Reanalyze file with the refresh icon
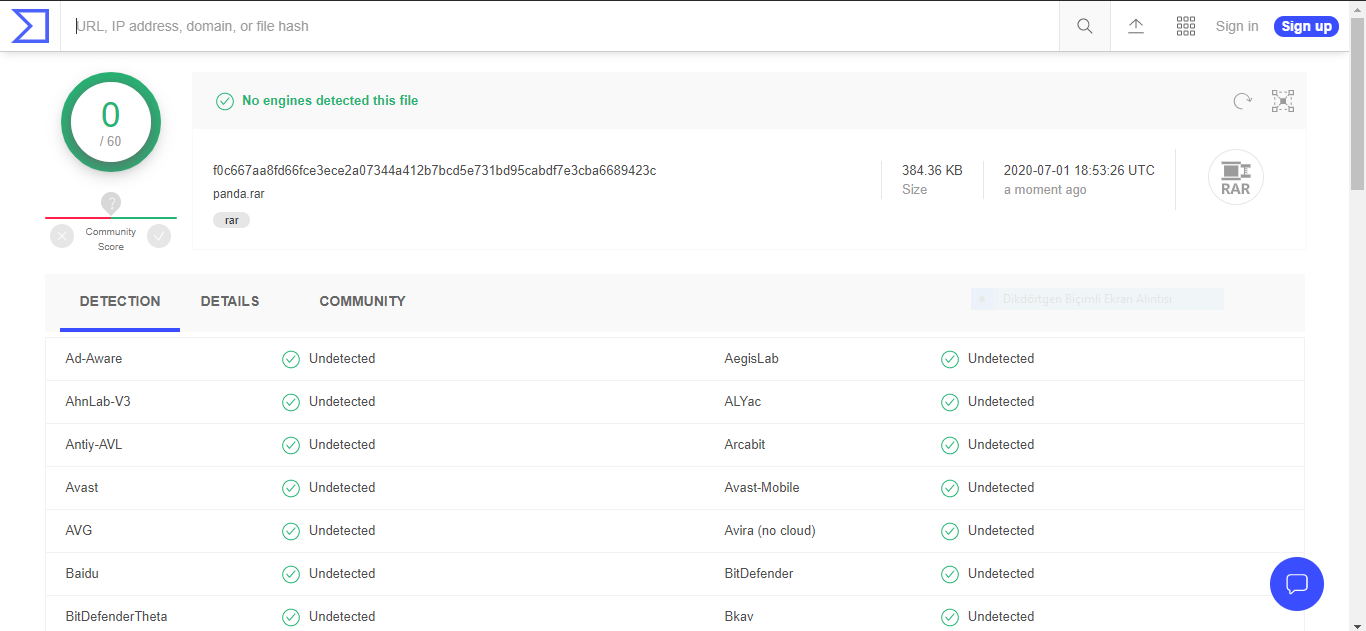Viewport: 1366px width, 631px height. [1242, 100]
